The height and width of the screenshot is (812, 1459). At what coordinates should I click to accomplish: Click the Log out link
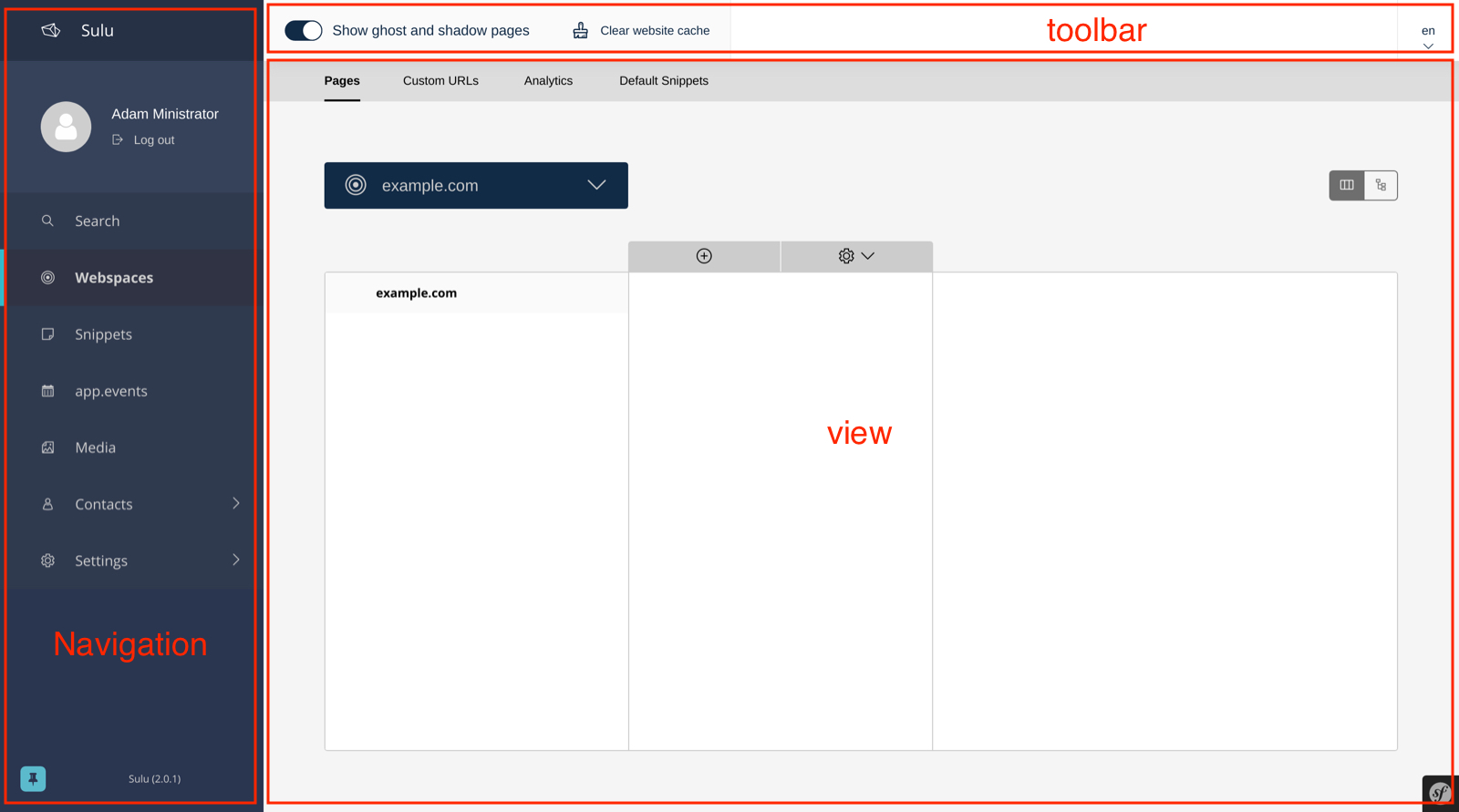click(144, 140)
